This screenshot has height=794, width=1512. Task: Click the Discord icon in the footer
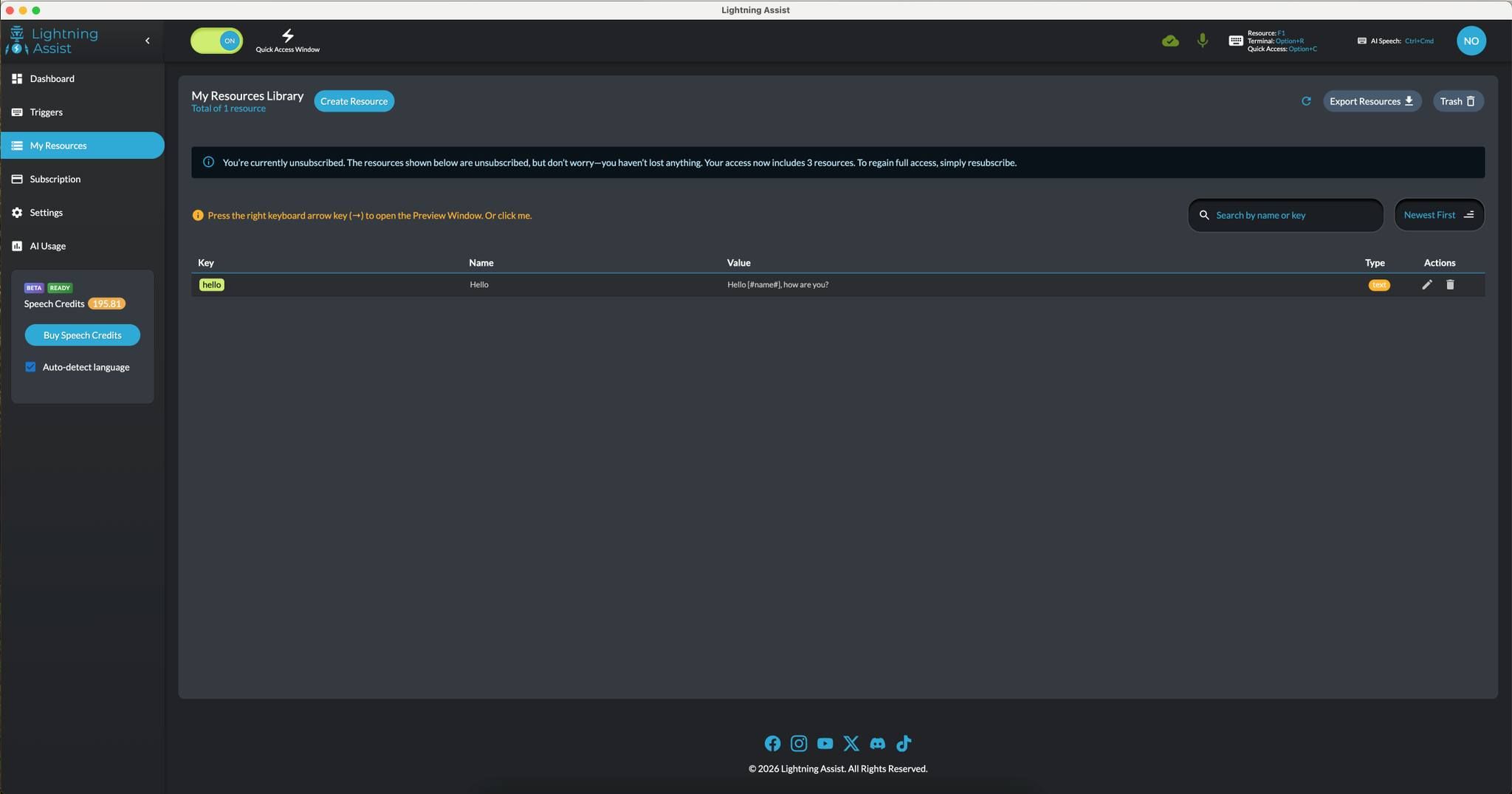click(876, 743)
